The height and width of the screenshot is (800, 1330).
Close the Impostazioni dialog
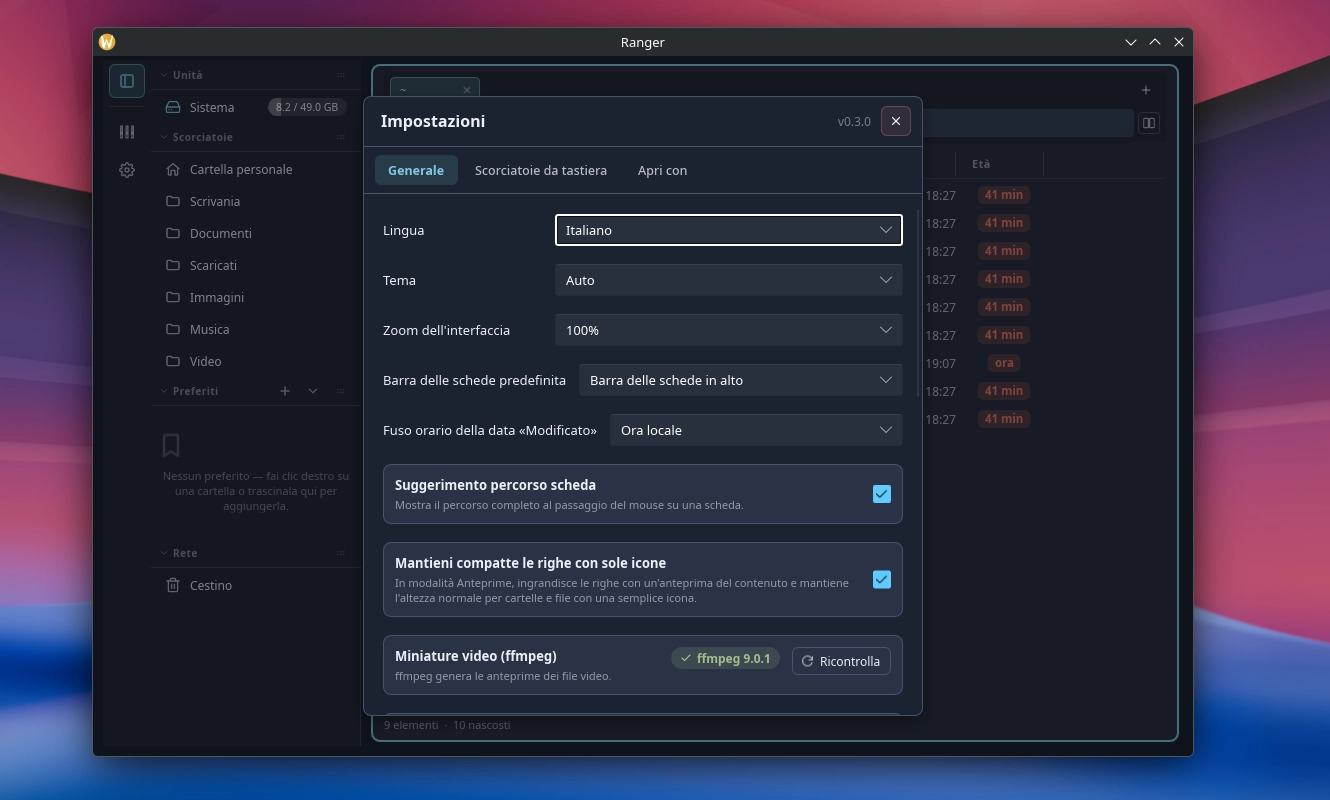click(896, 121)
